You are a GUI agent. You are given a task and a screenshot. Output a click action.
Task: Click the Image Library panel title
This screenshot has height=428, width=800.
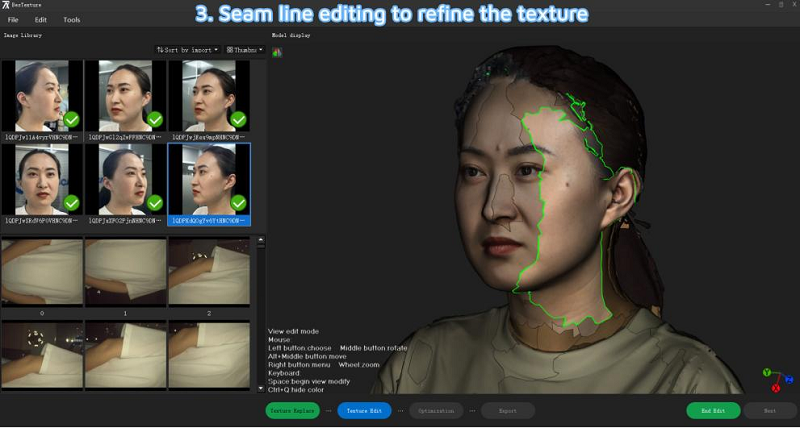coord(23,35)
